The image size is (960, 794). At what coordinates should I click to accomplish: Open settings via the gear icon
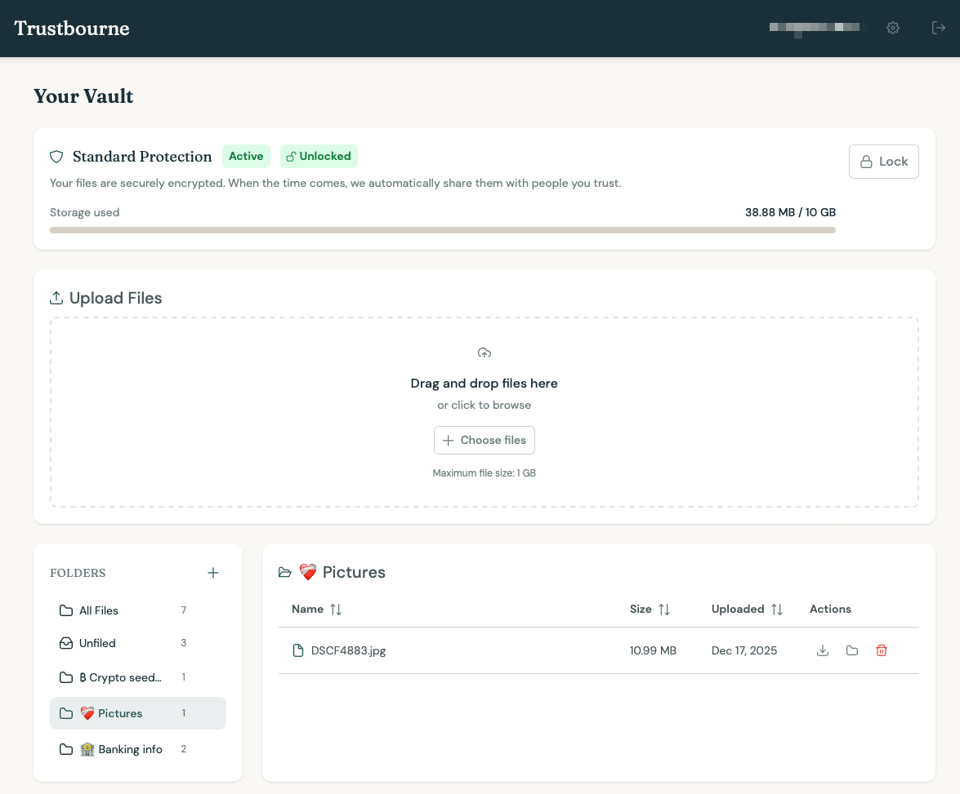pos(892,28)
